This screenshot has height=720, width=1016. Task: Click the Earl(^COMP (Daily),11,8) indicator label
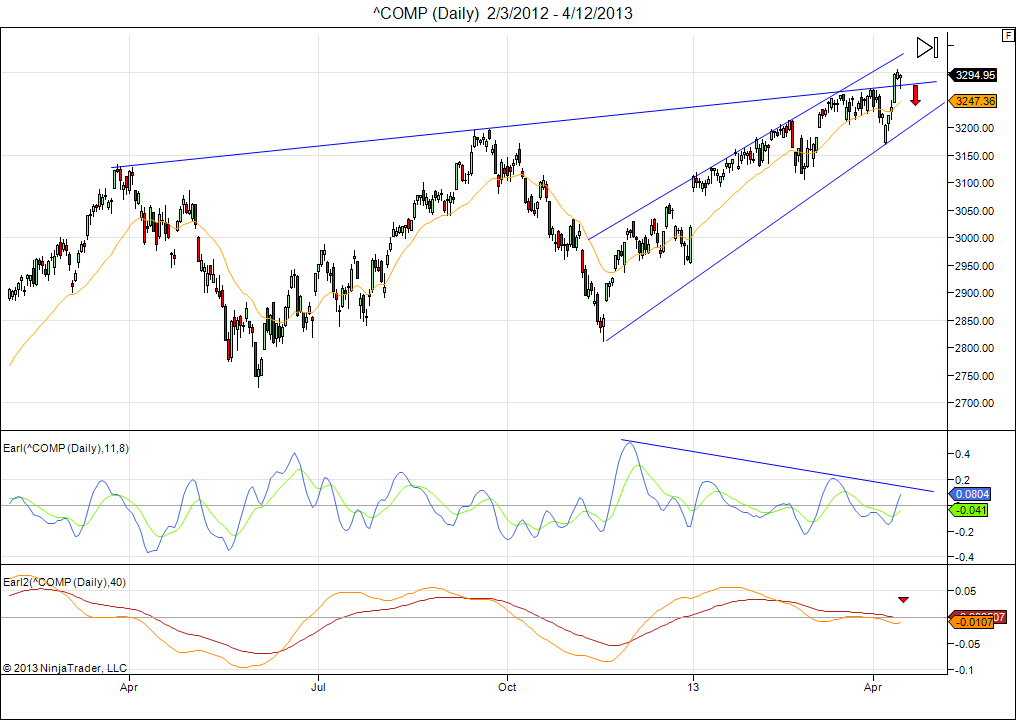click(x=65, y=448)
